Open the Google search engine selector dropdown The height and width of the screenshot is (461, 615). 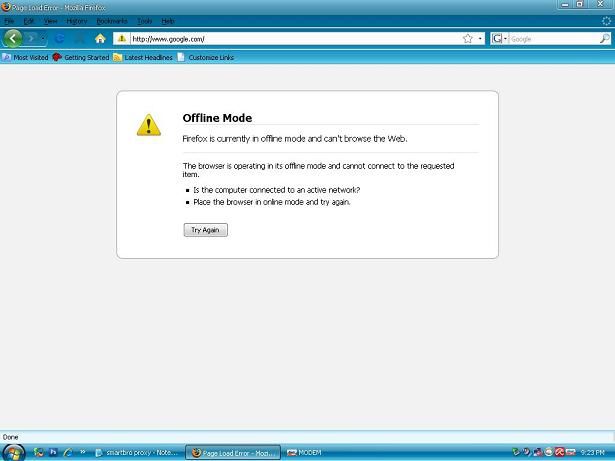[x=500, y=38]
